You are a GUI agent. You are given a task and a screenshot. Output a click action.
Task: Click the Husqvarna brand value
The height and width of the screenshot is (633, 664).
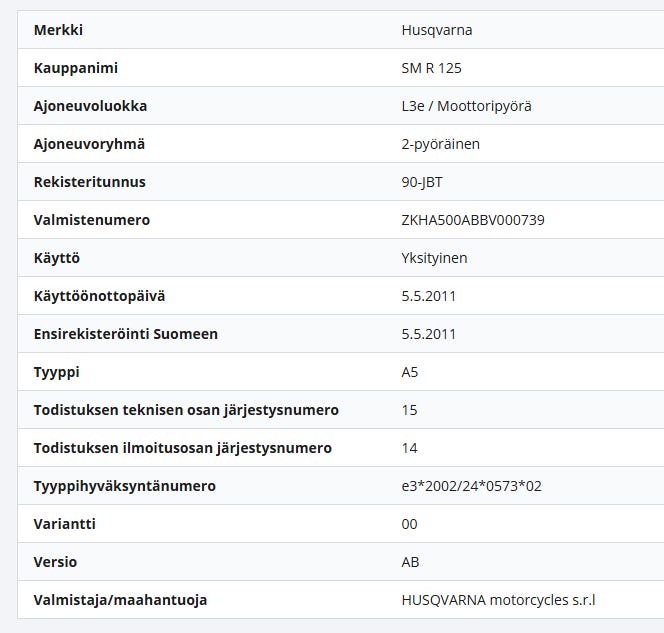click(x=436, y=30)
